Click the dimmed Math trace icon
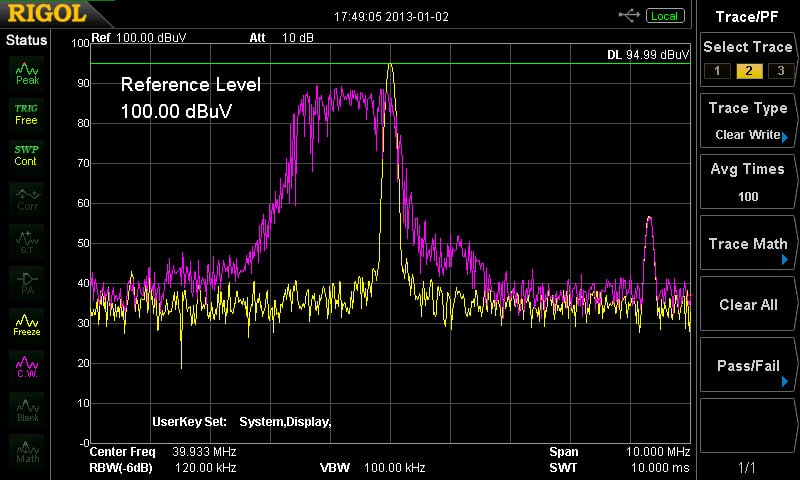Screen dimensions: 800x480 click(27, 451)
